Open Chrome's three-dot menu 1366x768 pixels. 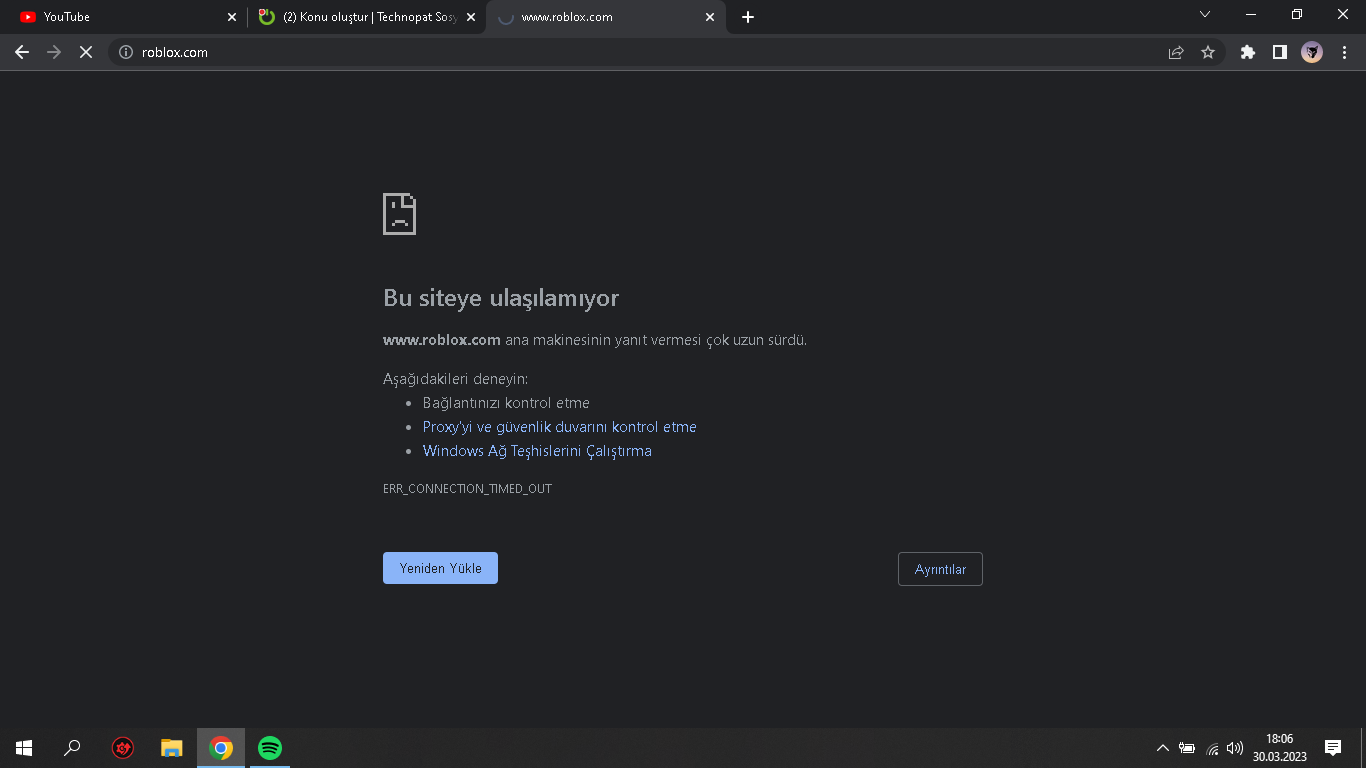click(x=1344, y=52)
